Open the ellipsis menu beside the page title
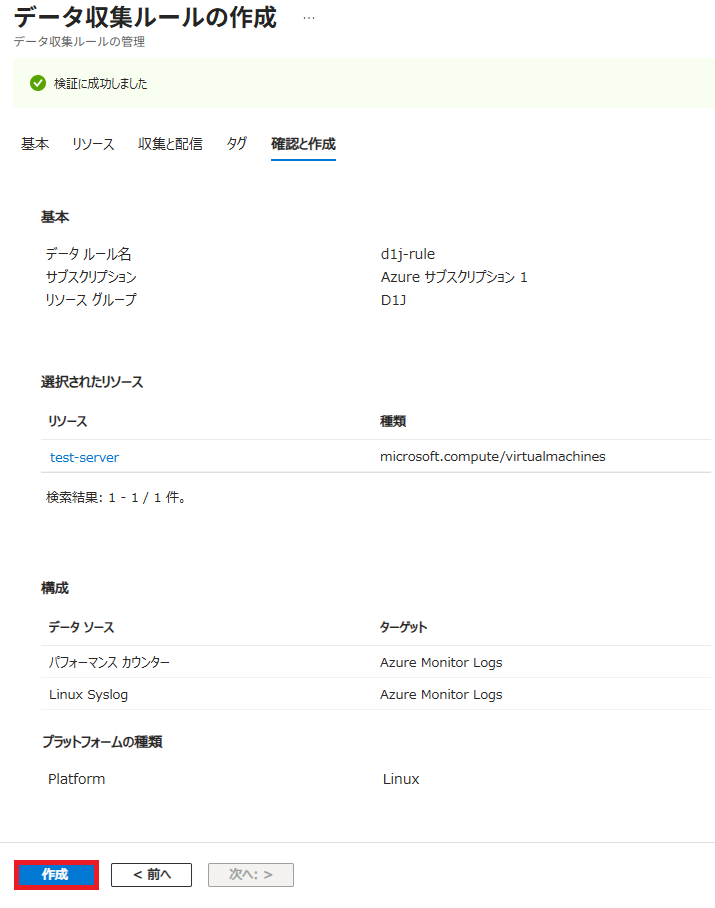Viewport: 715px width, 908px height. tap(309, 19)
